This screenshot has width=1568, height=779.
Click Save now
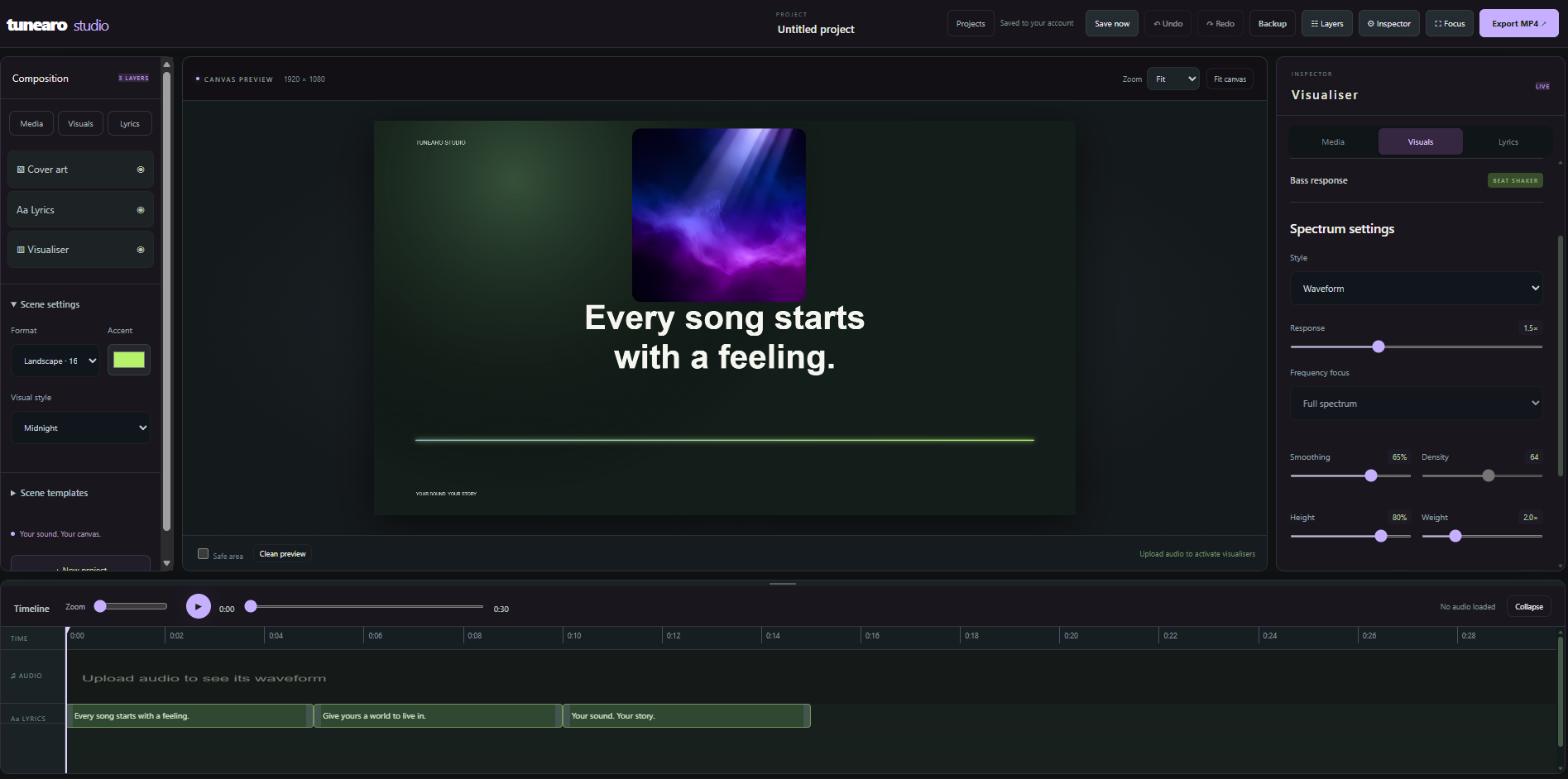click(x=1112, y=23)
